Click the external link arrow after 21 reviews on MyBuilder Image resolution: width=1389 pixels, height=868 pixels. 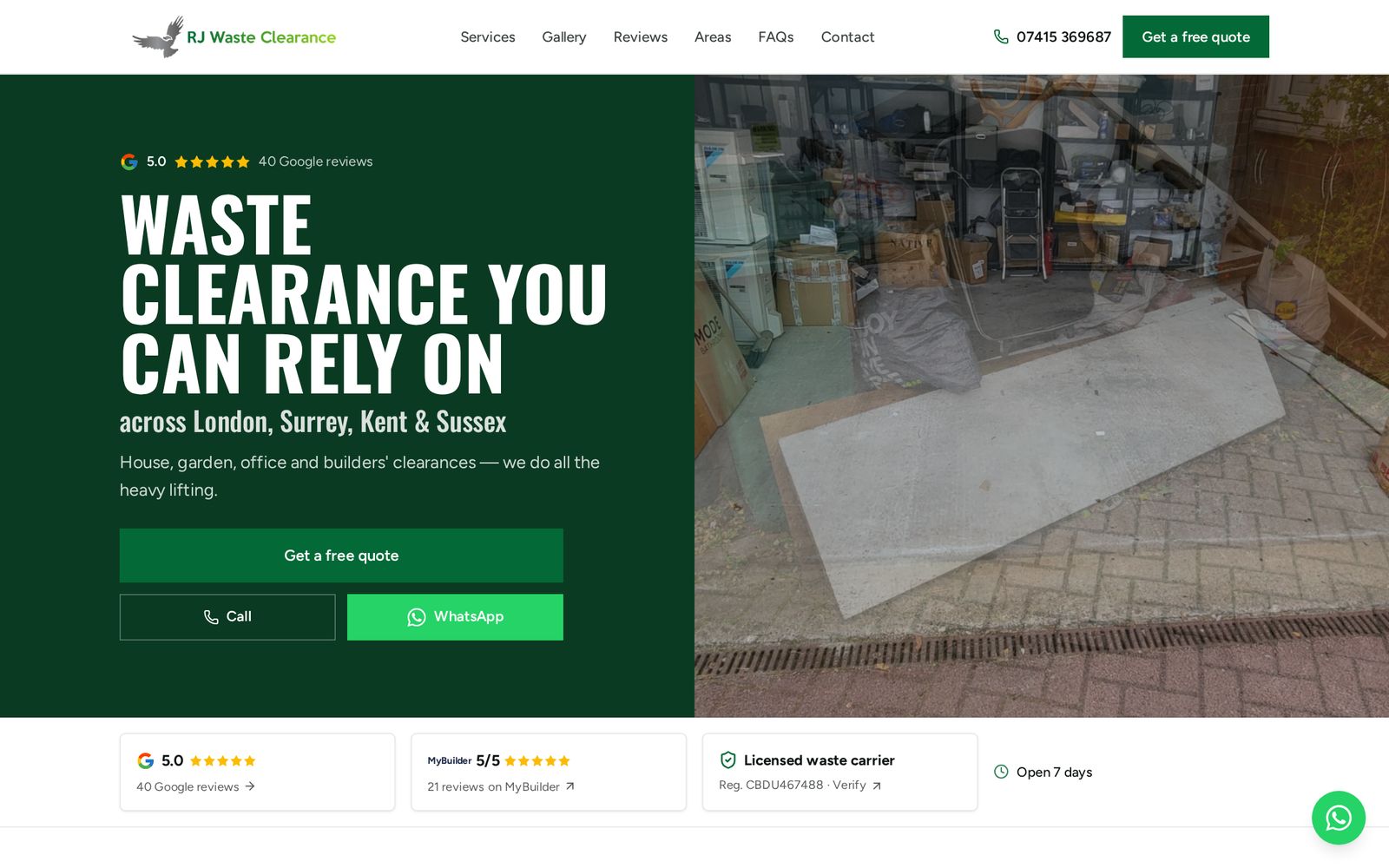coord(570,786)
